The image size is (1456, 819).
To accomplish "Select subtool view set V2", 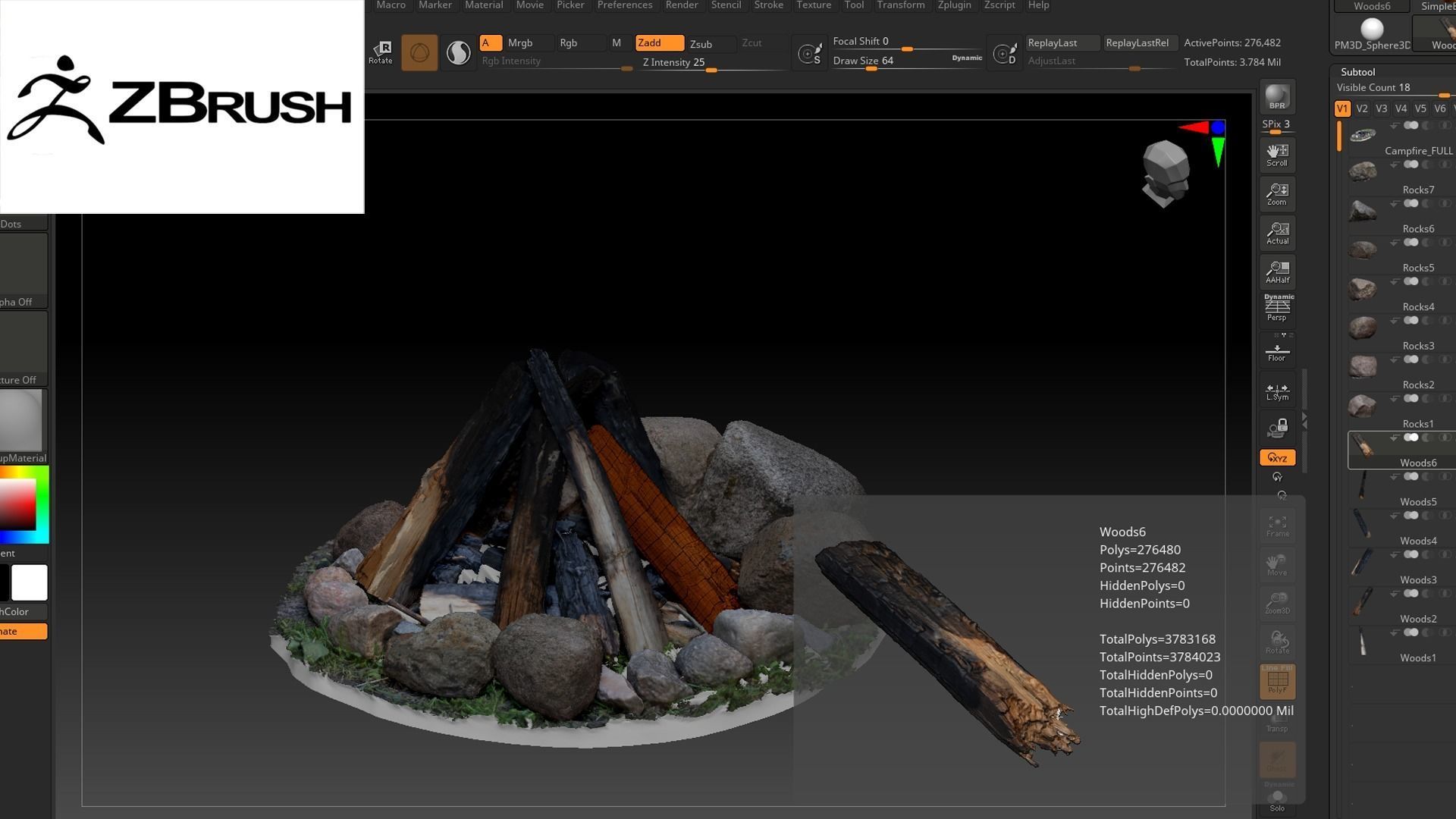I will click(x=1362, y=108).
